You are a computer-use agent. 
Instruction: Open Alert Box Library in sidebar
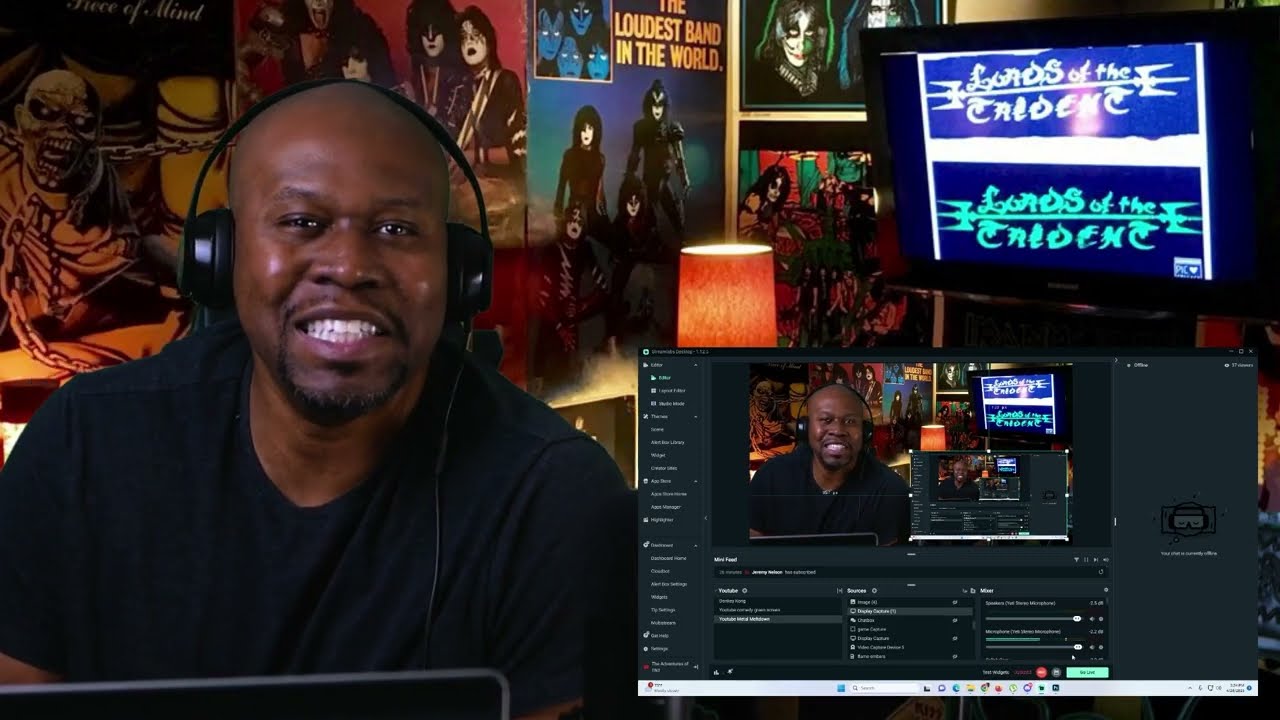click(x=667, y=442)
